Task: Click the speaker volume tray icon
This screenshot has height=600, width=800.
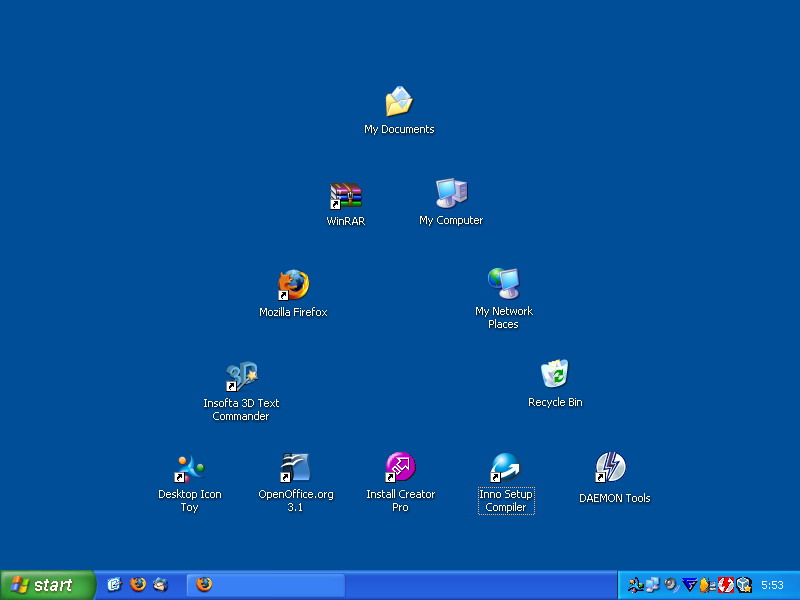Action: (671, 585)
